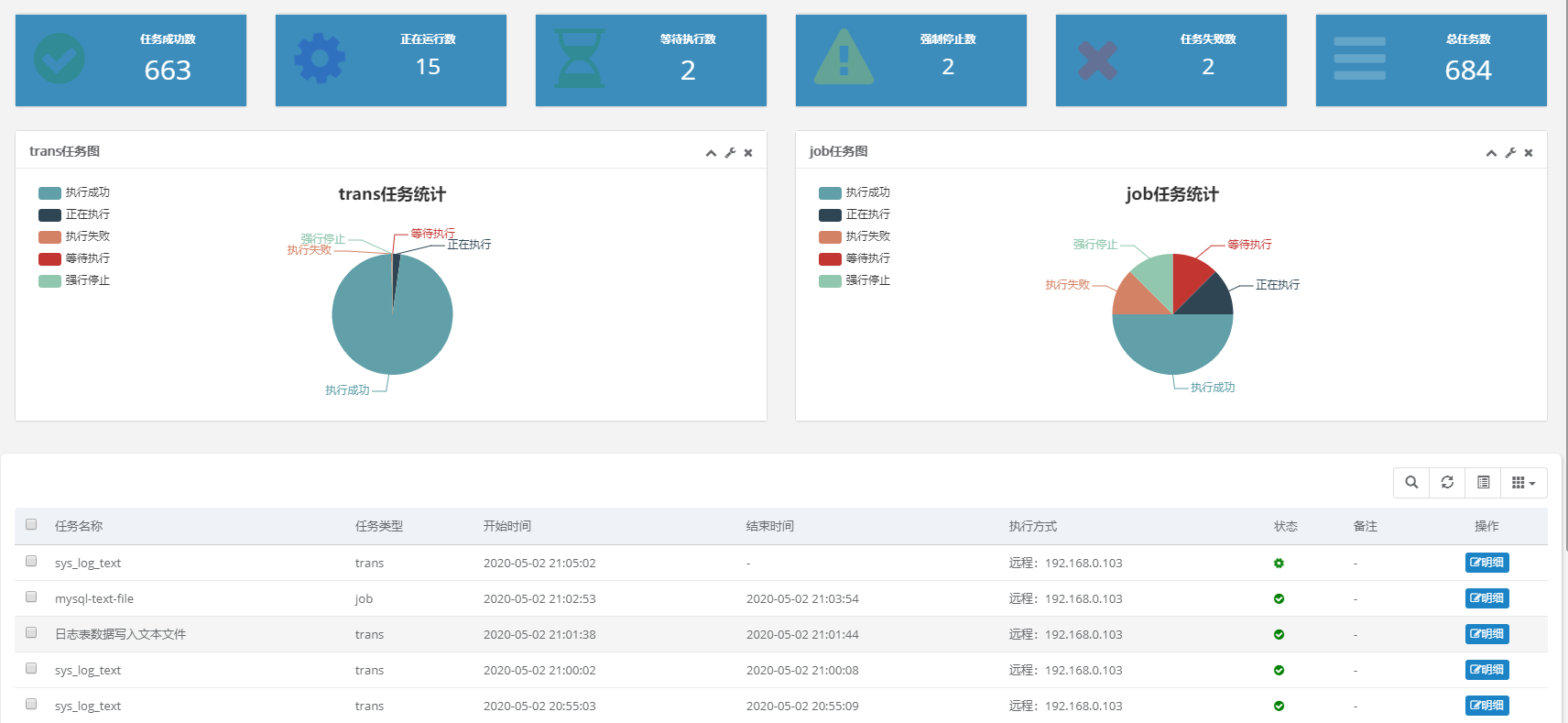Open 明细 for sys_log_text 21:00:02 row

tap(1486, 670)
